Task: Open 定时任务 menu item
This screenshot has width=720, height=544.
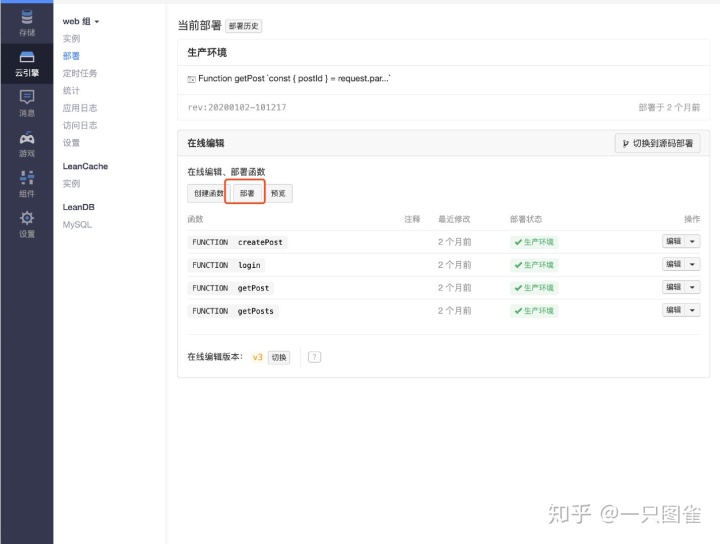Action: coord(80,73)
